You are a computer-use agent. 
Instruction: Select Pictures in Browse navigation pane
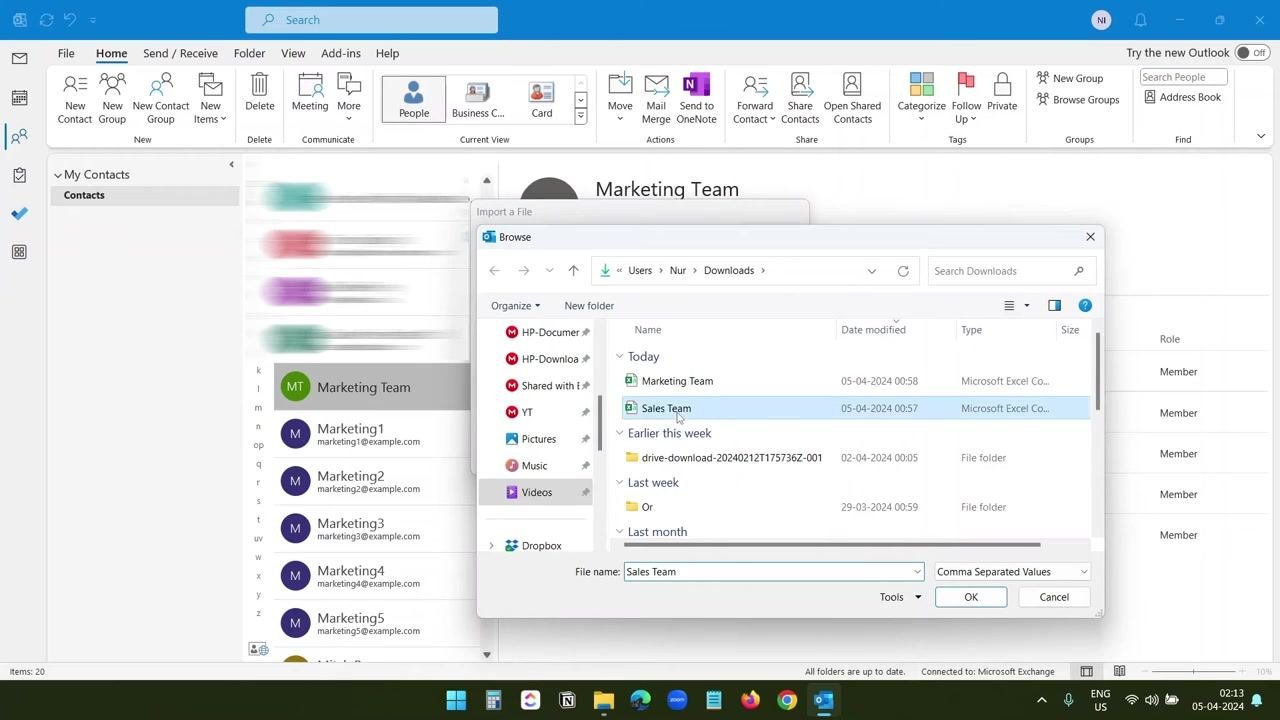(x=538, y=439)
